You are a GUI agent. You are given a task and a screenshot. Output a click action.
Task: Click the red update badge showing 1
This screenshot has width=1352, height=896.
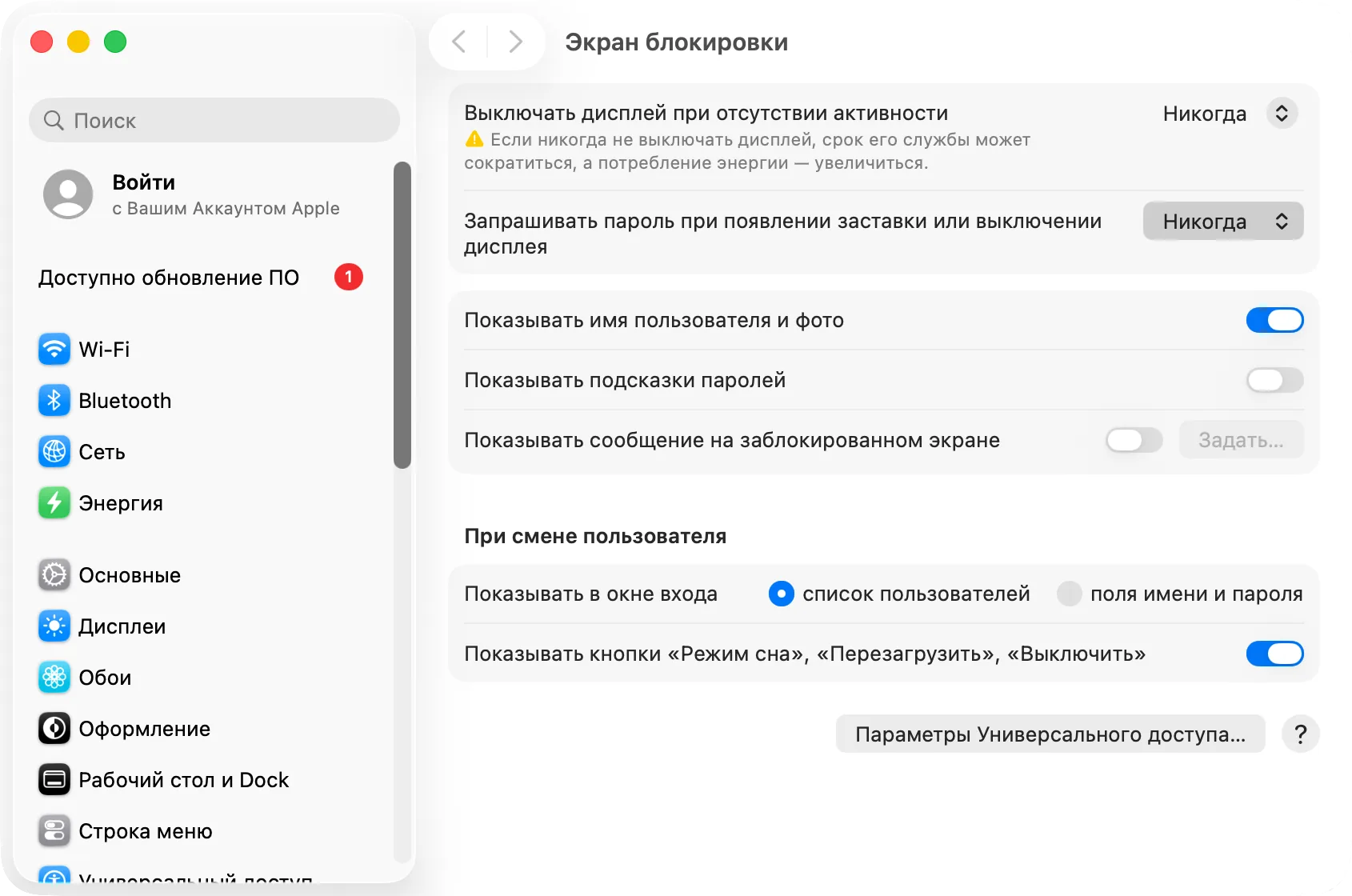pos(349,277)
